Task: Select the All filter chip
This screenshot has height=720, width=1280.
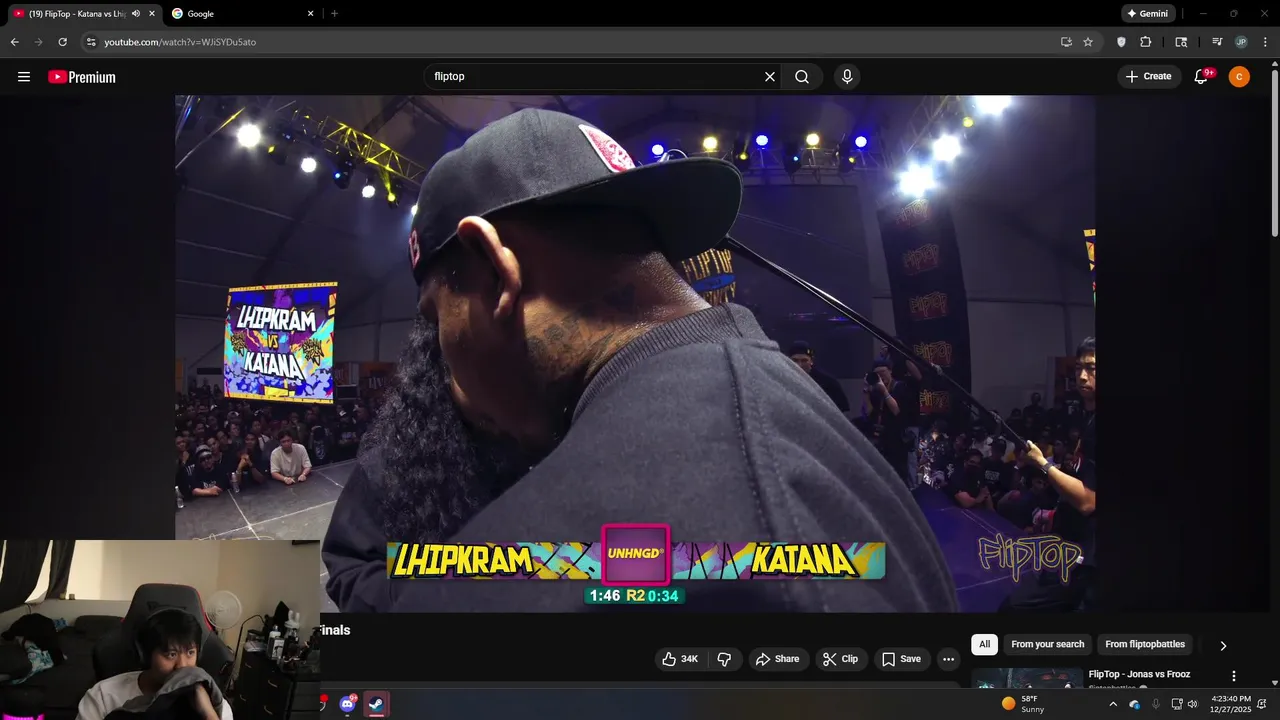Action: (x=984, y=644)
